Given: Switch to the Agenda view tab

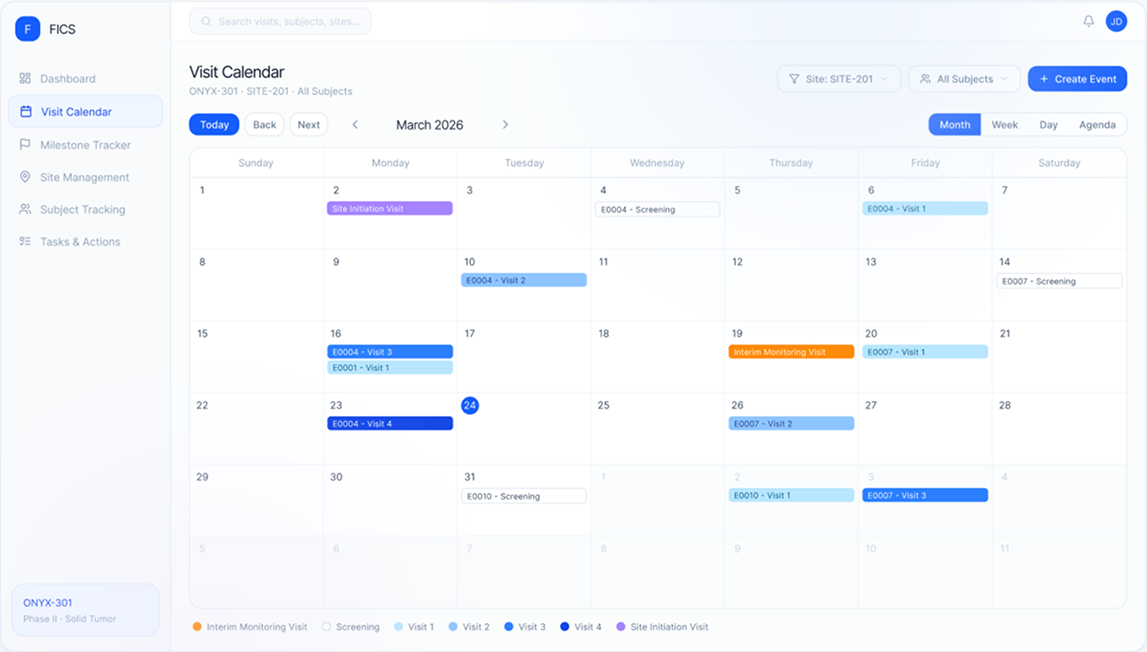Looking at the screenshot, I should [1097, 124].
